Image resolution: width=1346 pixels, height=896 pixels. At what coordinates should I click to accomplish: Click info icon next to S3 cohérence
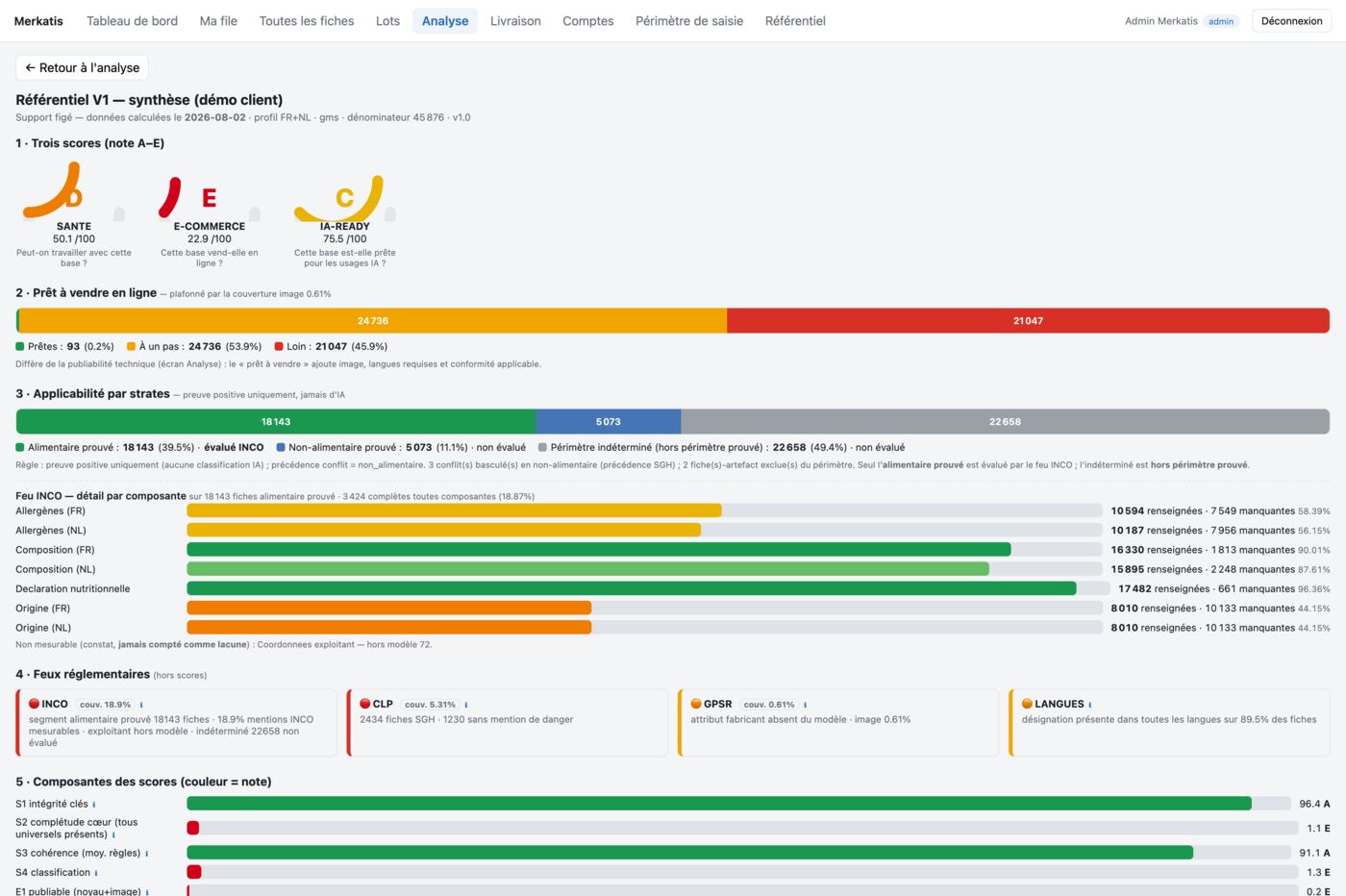coord(146,854)
